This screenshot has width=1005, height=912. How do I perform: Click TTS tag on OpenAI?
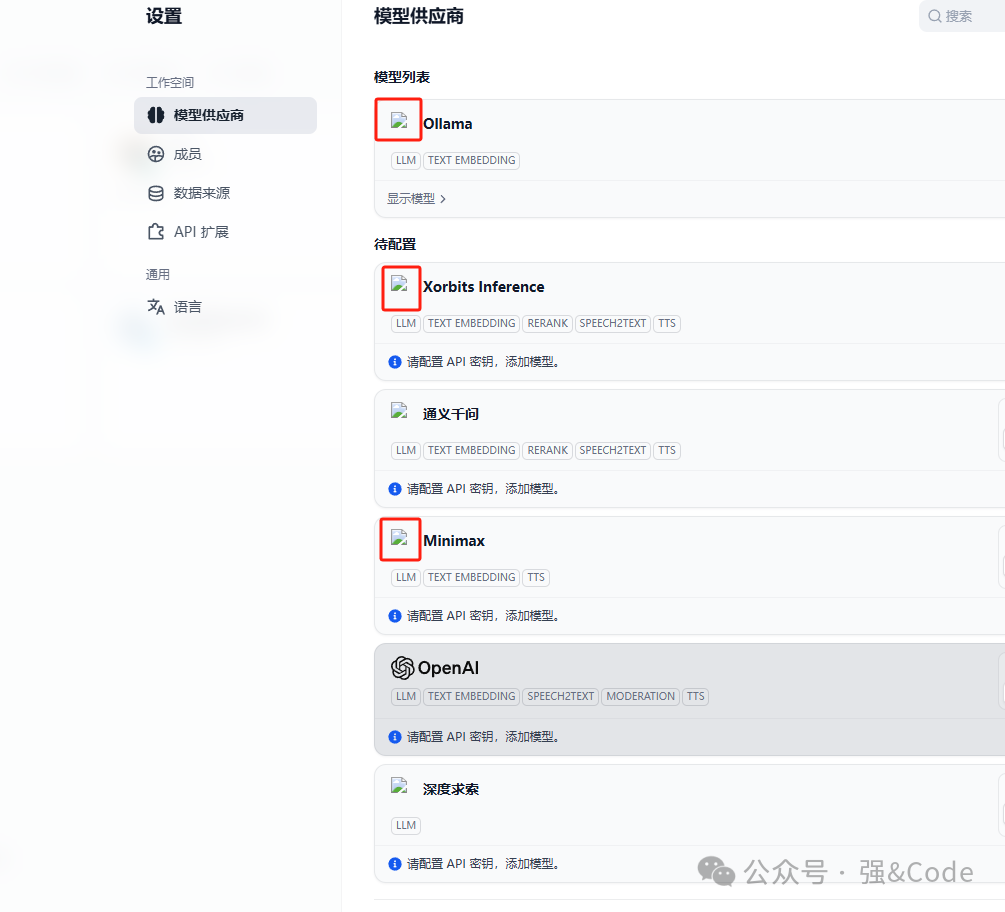pyautogui.click(x=695, y=697)
